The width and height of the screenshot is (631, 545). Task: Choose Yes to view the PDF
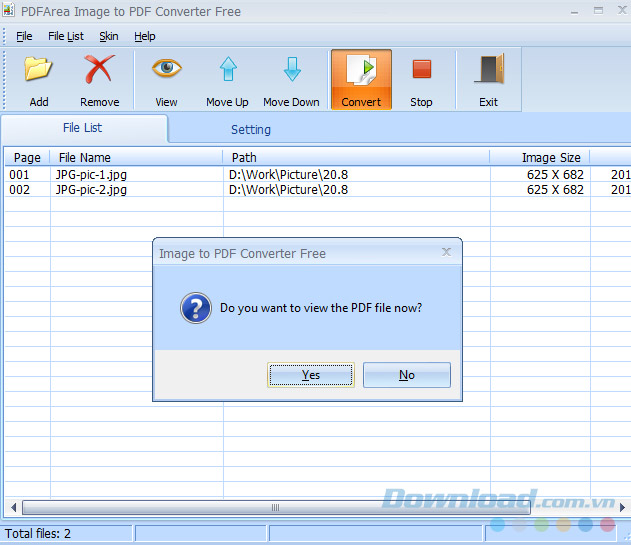[311, 375]
